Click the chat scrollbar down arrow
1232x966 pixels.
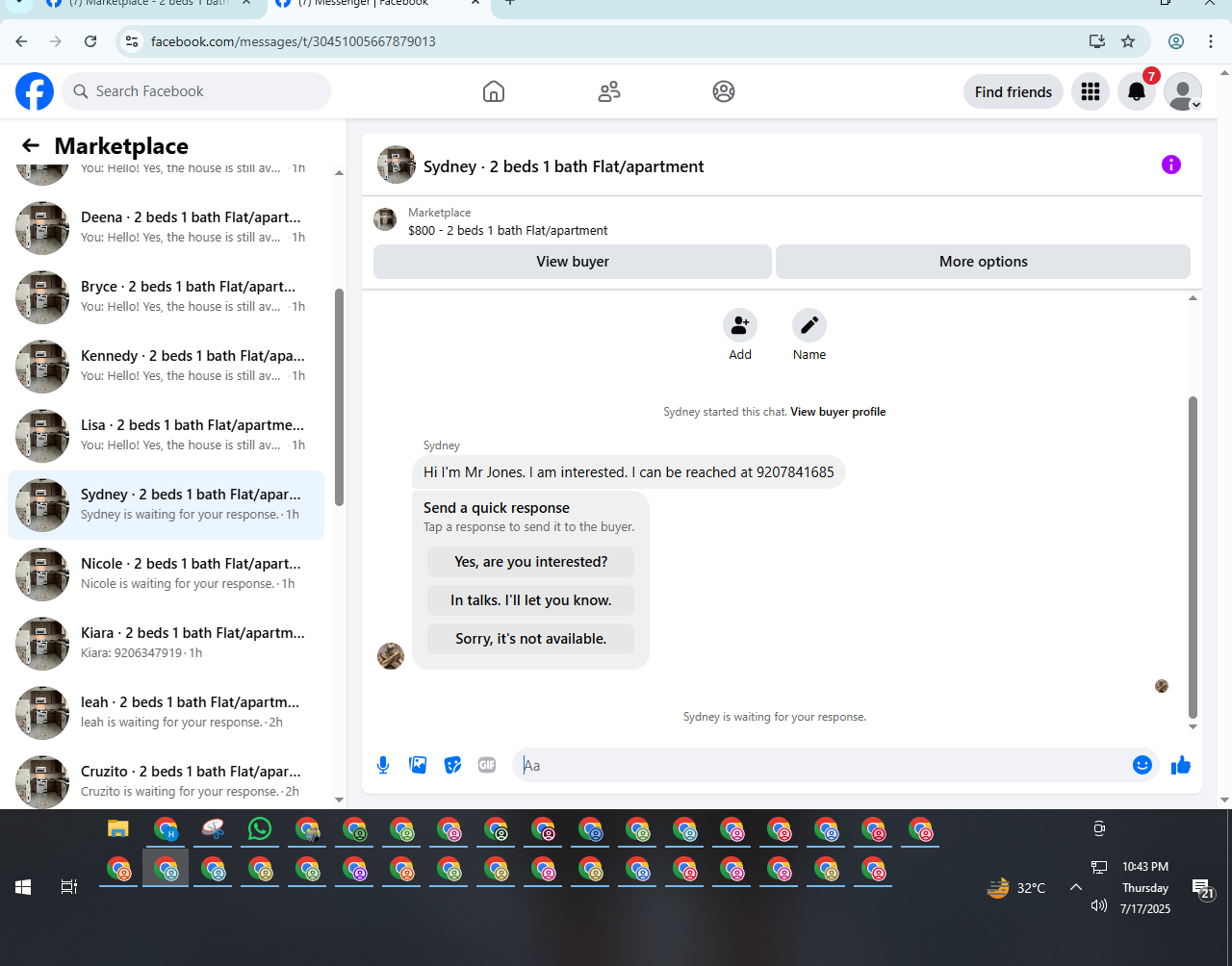1193,727
